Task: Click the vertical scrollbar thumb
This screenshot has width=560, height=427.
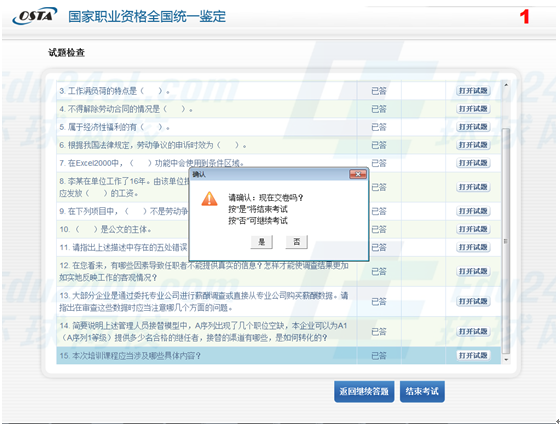Action: tap(506, 241)
